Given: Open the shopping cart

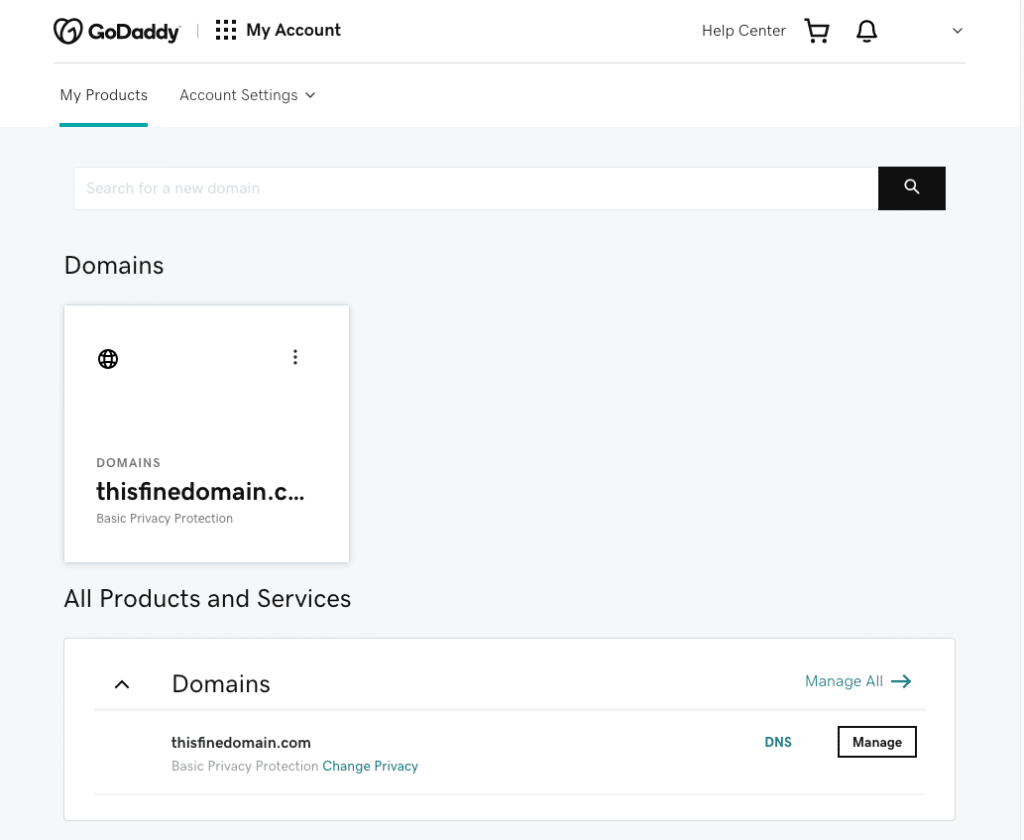Looking at the screenshot, I should 816,31.
